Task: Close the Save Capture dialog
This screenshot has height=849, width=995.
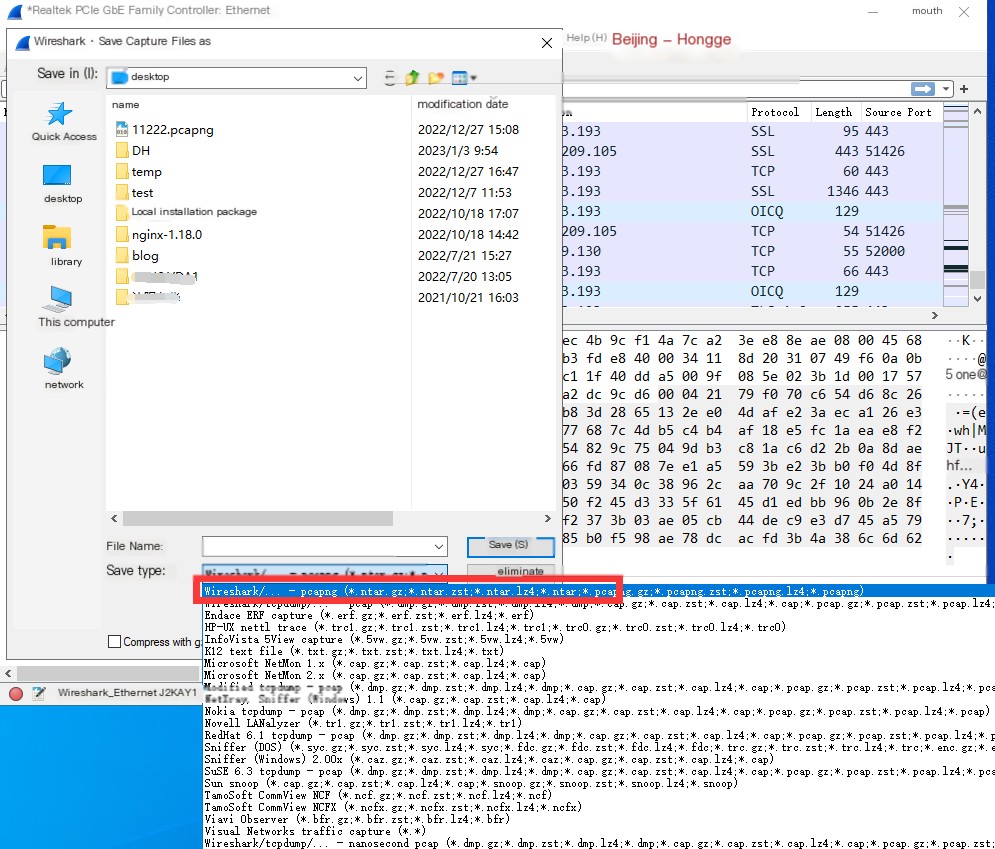Action: (546, 43)
